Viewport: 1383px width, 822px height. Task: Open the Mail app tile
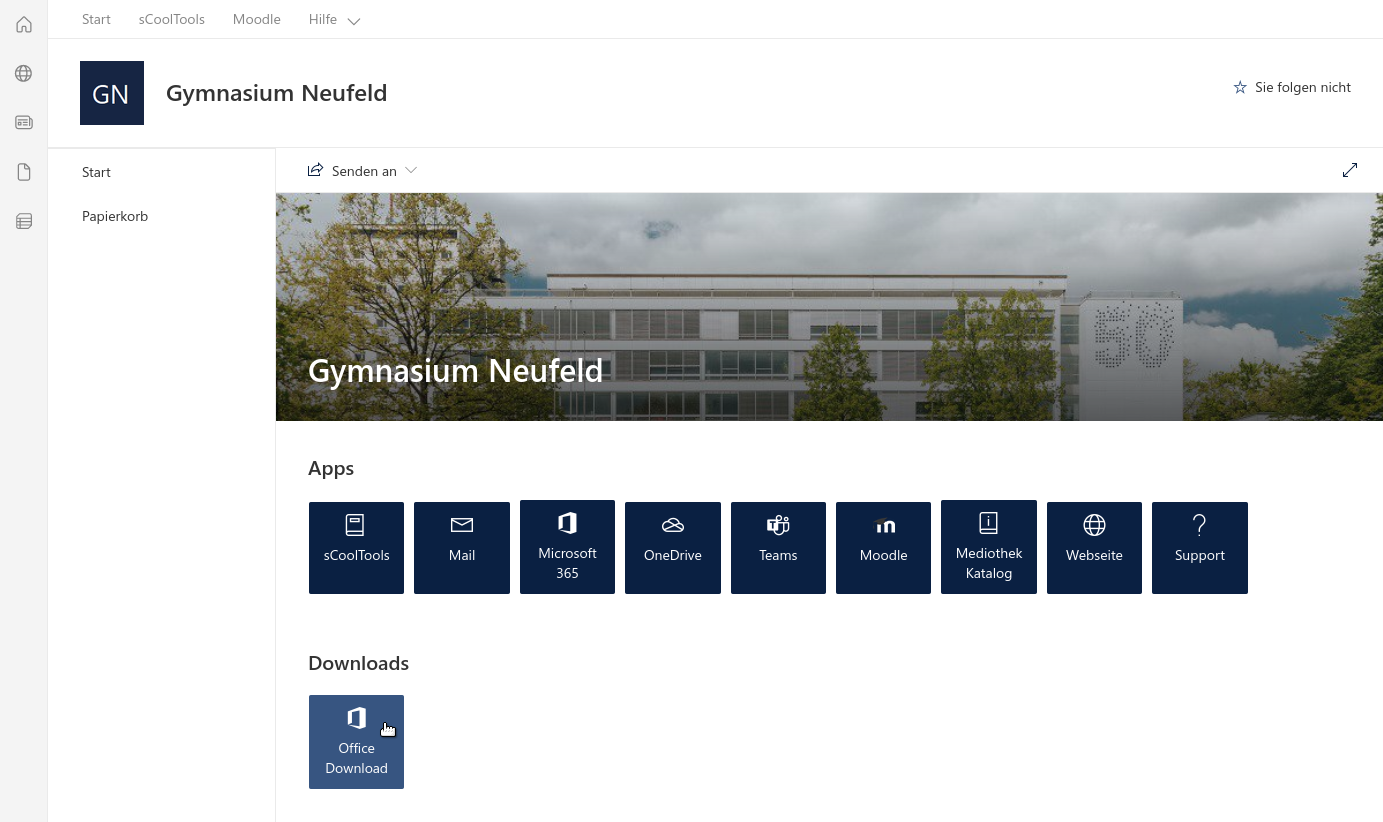point(461,547)
